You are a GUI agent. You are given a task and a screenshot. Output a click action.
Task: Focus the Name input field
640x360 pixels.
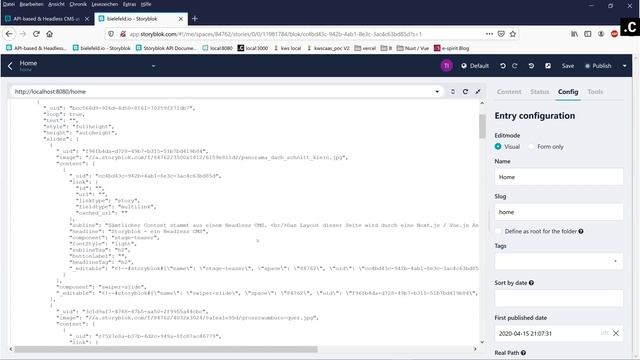[559, 177]
